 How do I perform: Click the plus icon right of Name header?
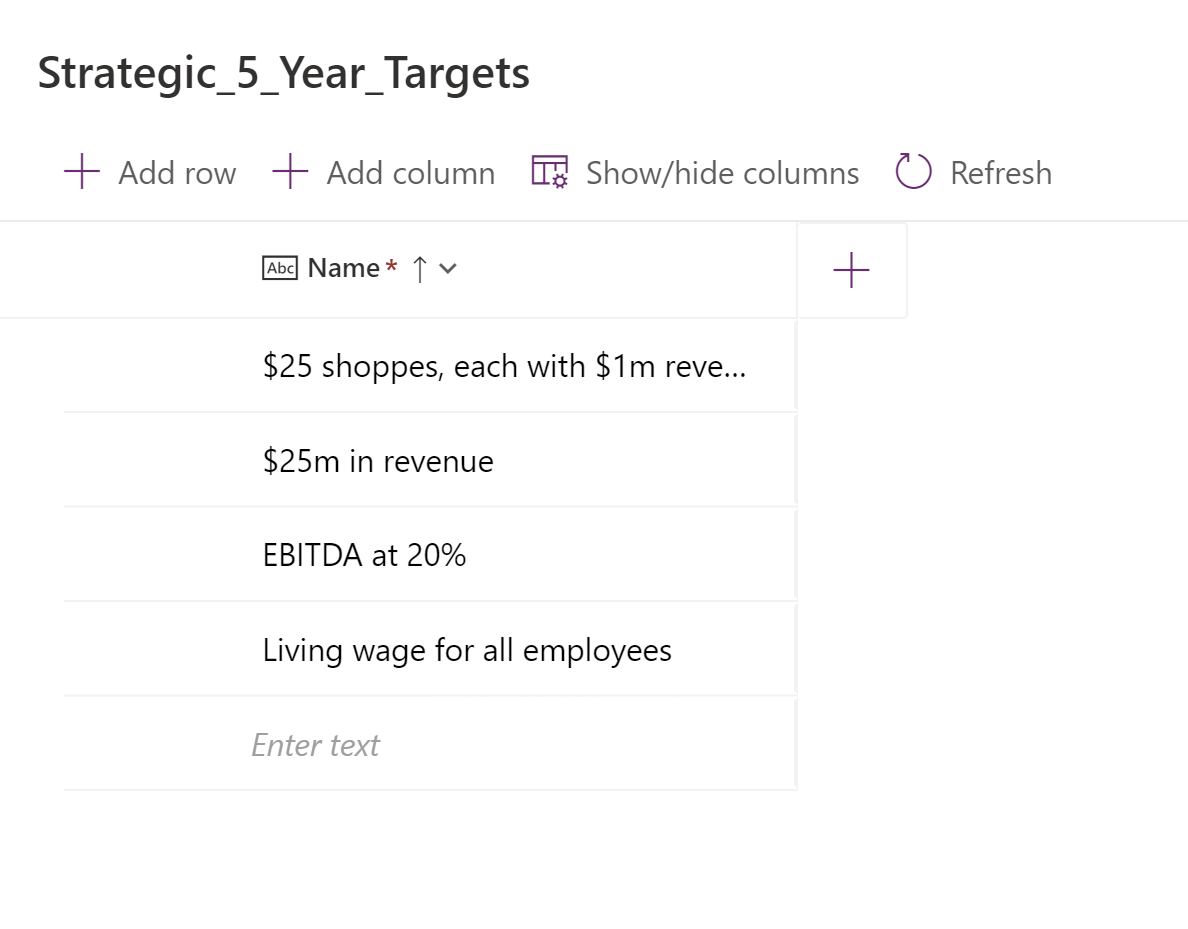[851, 270]
